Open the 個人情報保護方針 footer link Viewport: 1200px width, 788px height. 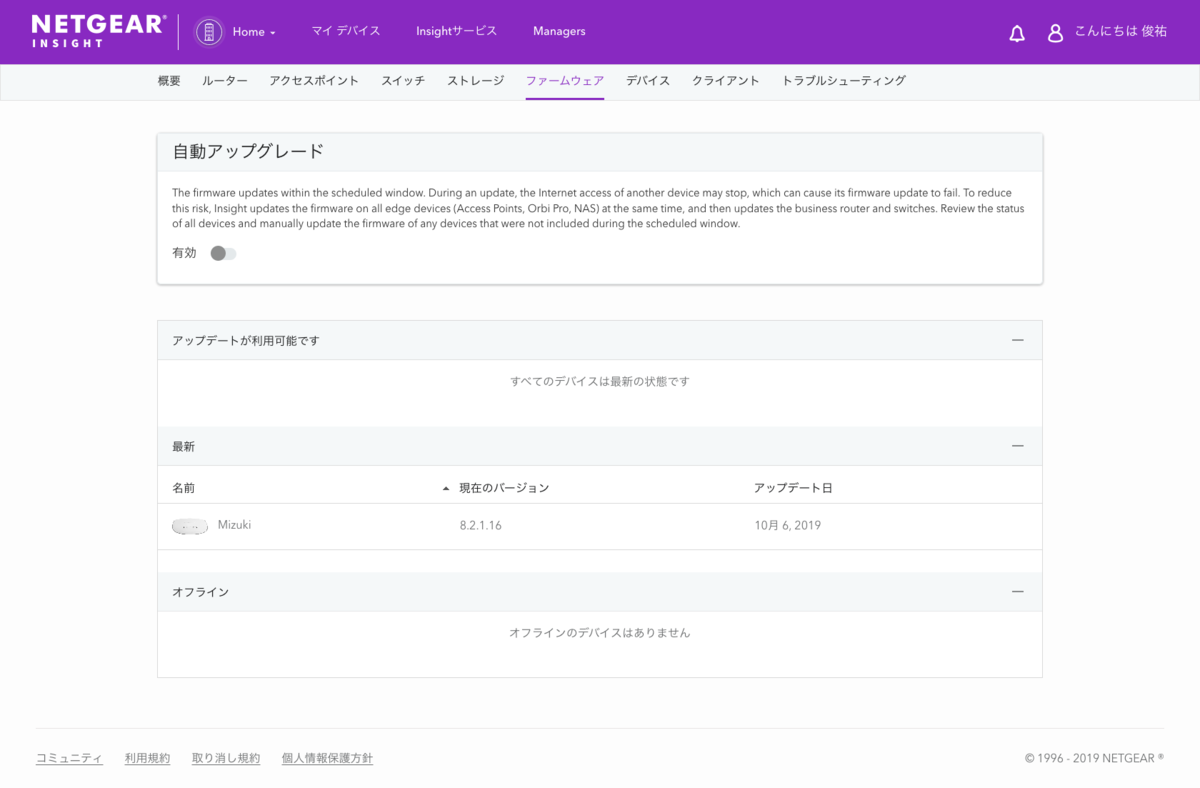(x=327, y=758)
